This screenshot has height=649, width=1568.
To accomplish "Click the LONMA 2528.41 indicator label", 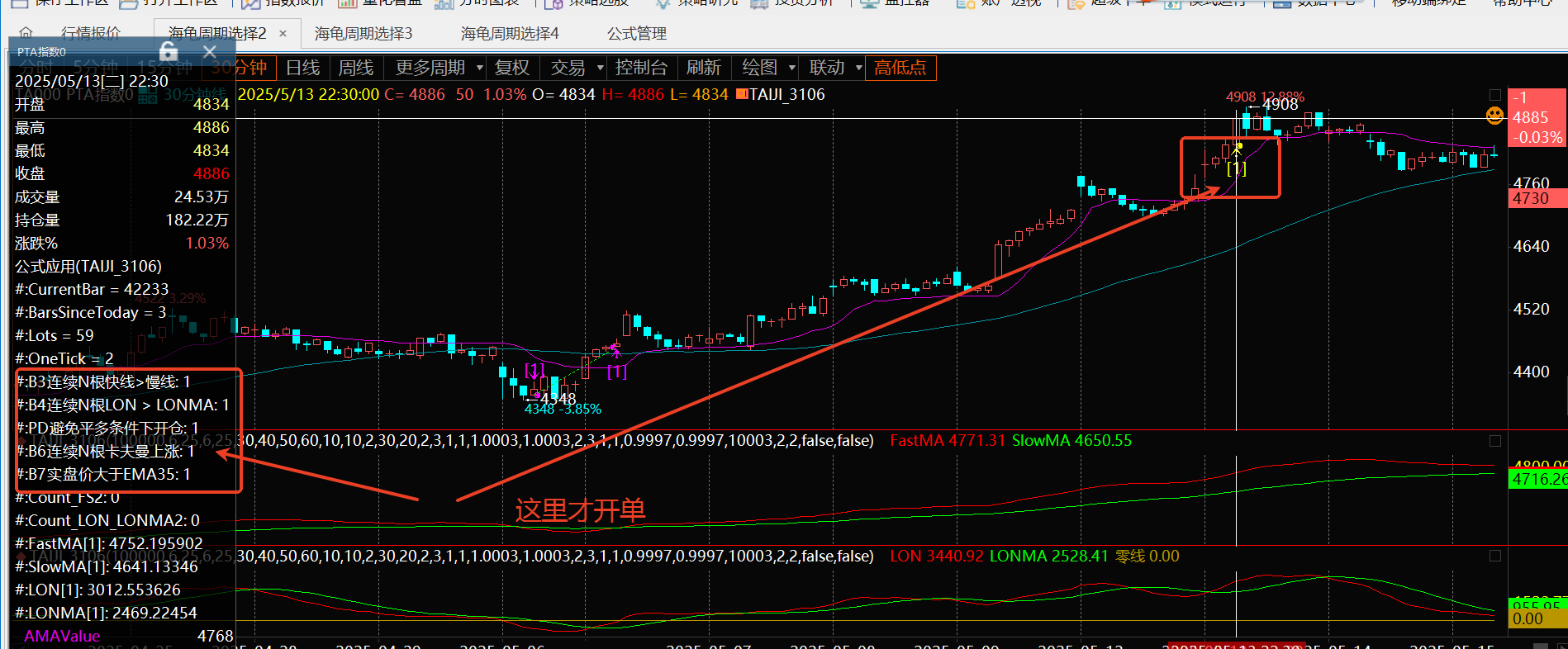I will 1049,557.
